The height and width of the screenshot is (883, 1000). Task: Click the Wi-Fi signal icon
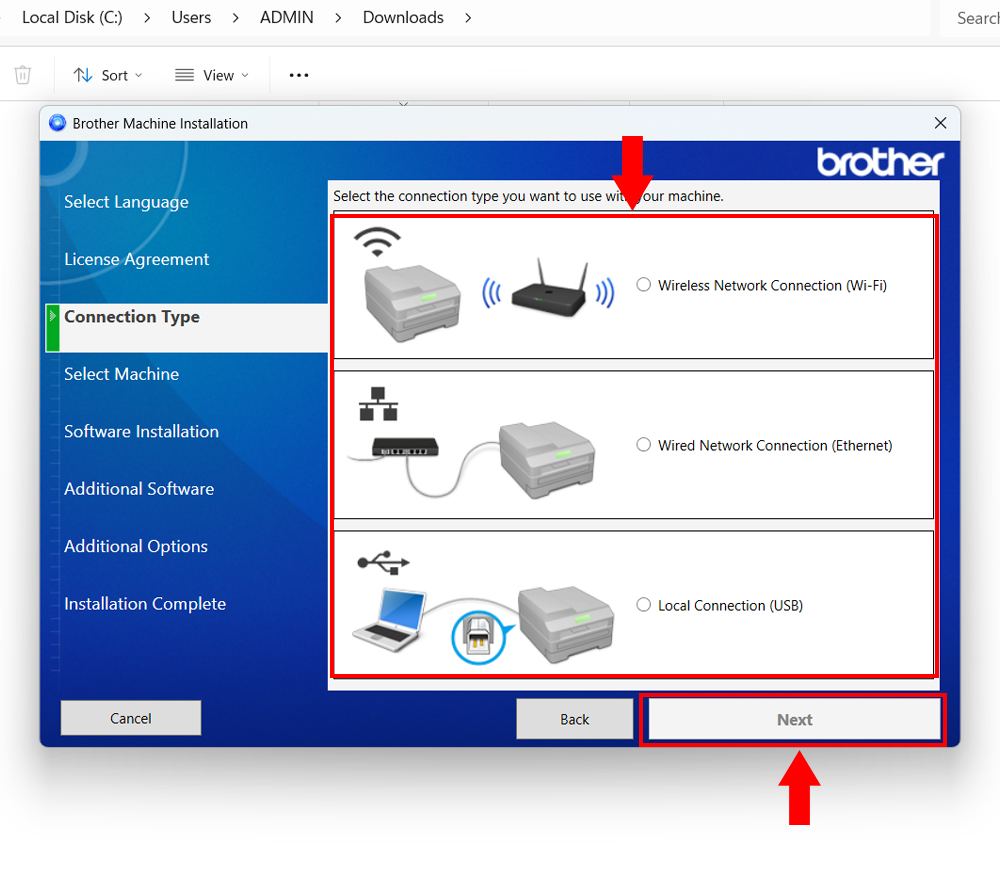[x=378, y=242]
